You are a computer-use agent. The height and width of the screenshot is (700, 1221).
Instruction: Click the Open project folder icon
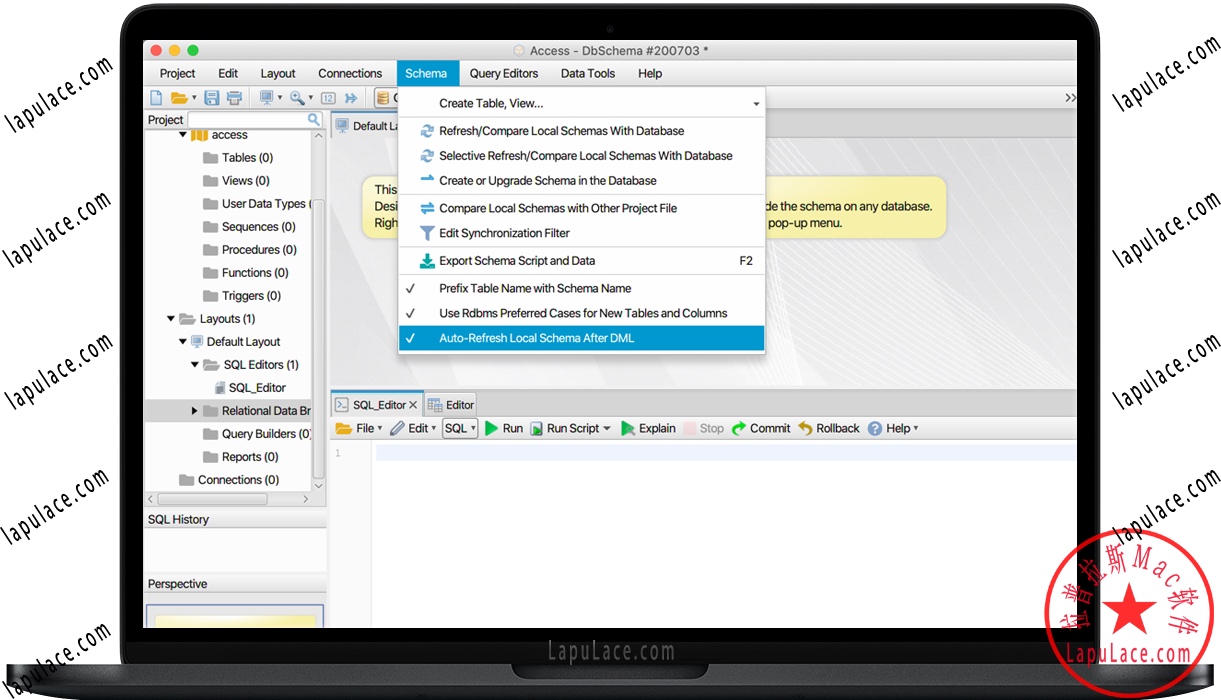(179, 98)
